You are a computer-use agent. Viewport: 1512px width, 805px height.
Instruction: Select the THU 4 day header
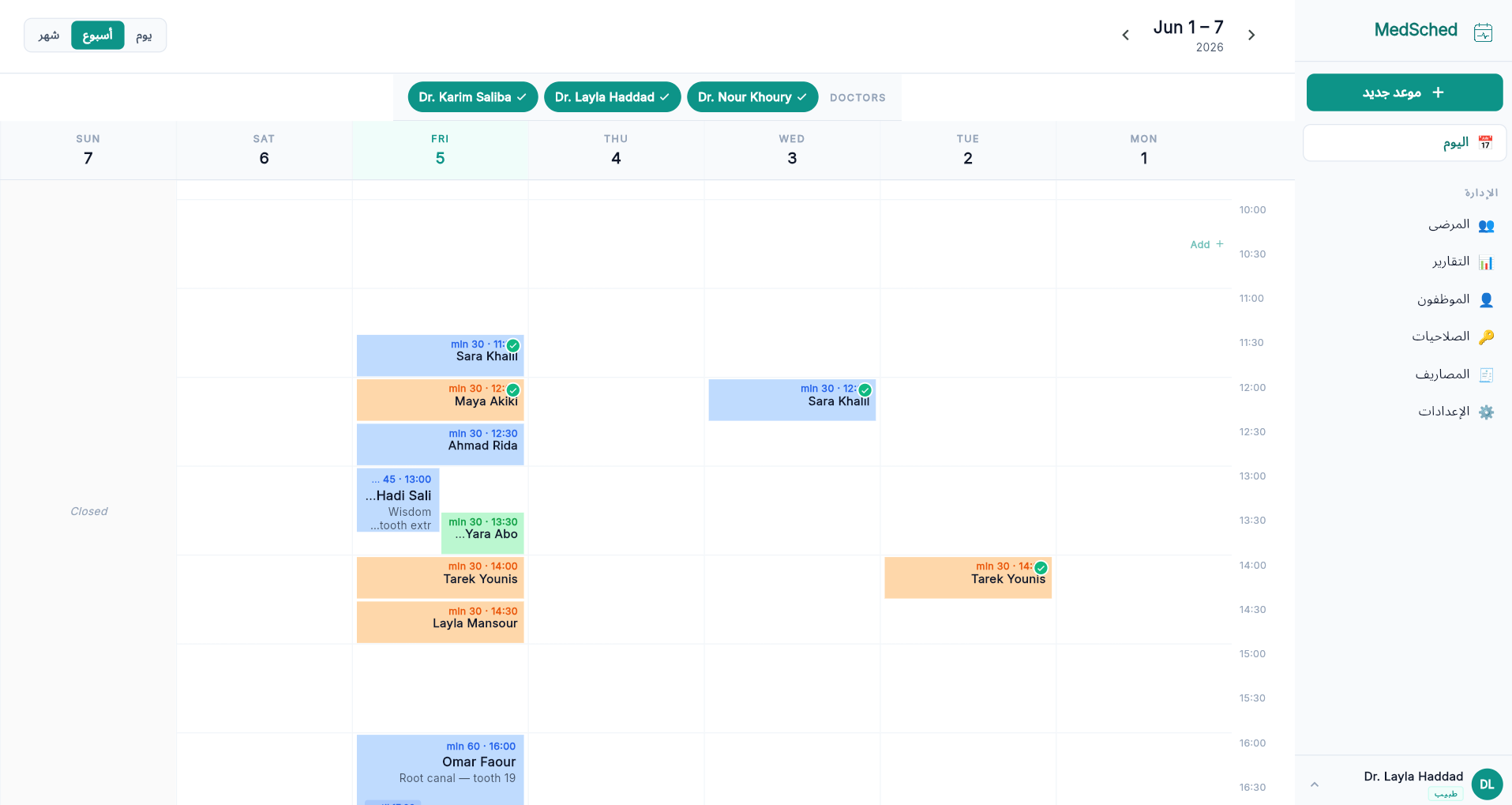[616, 150]
